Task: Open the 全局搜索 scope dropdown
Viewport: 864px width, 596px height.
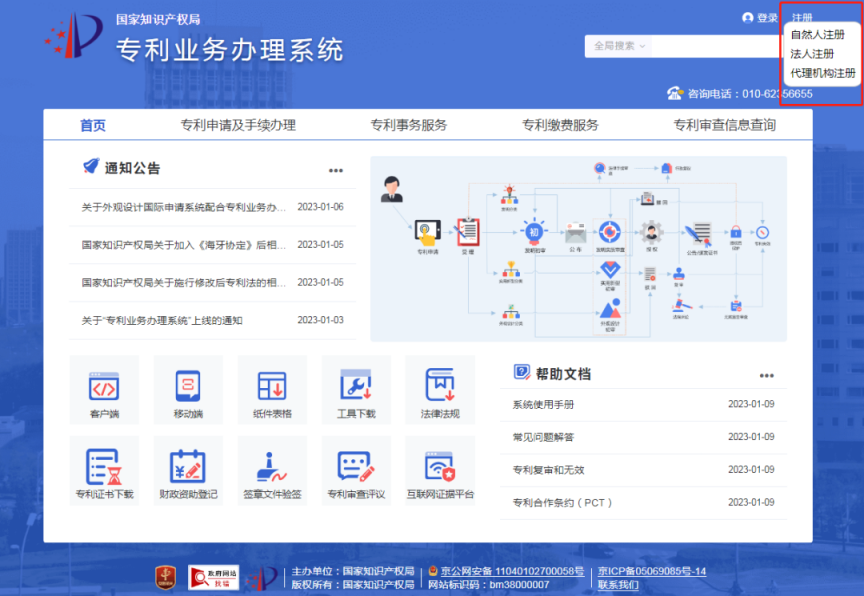Action: pyautogui.click(x=619, y=46)
